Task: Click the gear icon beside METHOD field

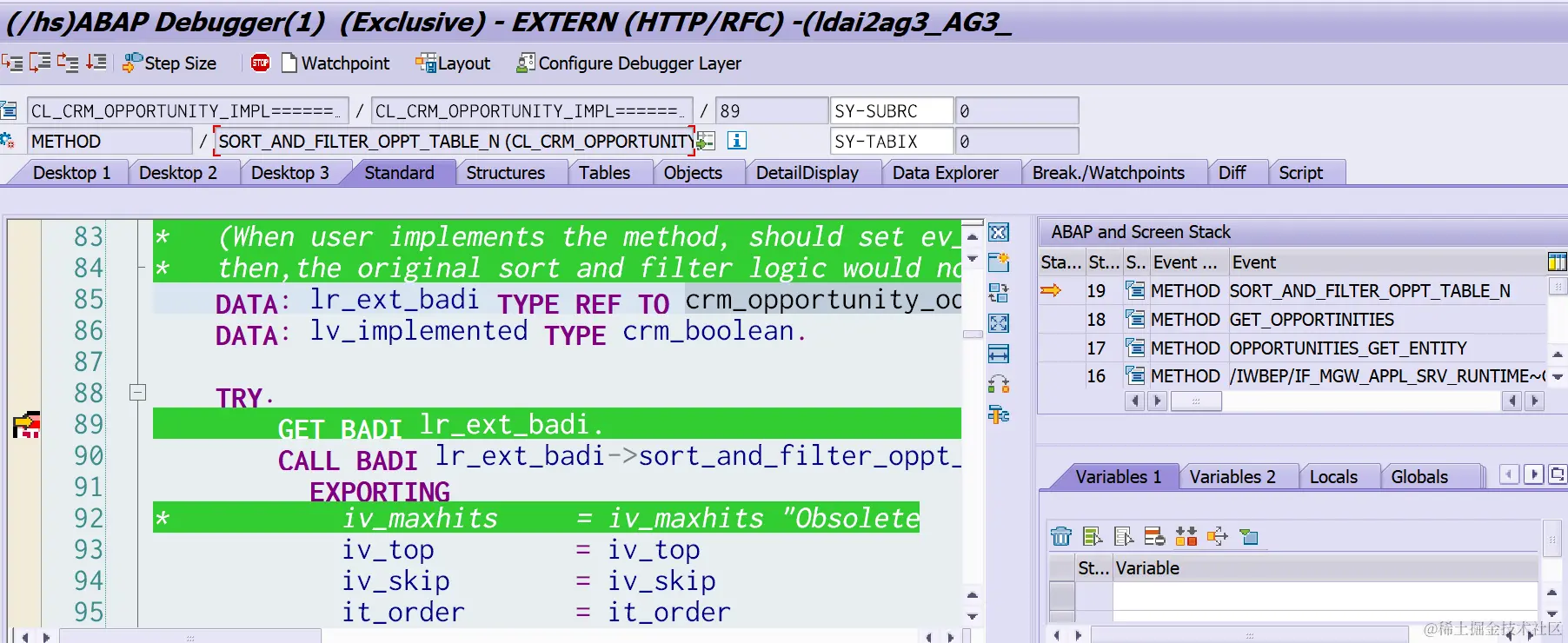Action: (8, 140)
